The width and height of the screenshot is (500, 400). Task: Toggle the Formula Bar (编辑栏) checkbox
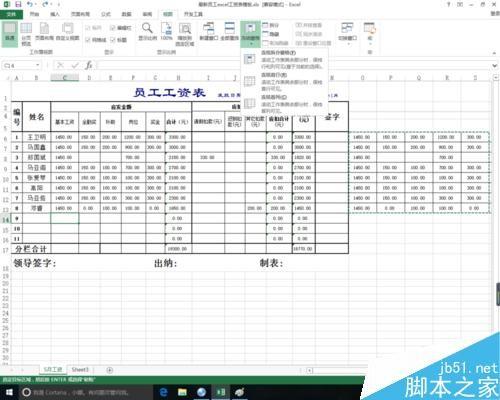click(120, 28)
